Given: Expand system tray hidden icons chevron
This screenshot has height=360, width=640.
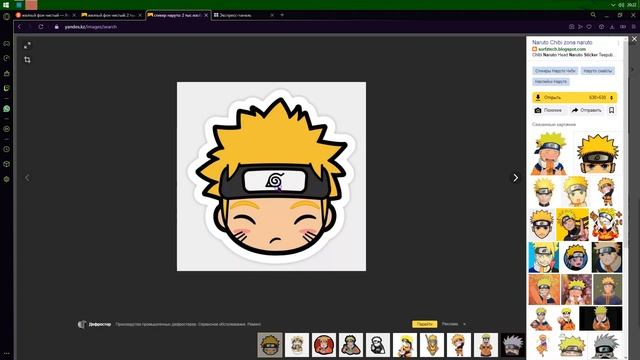Looking at the screenshot, I should click(613, 5).
